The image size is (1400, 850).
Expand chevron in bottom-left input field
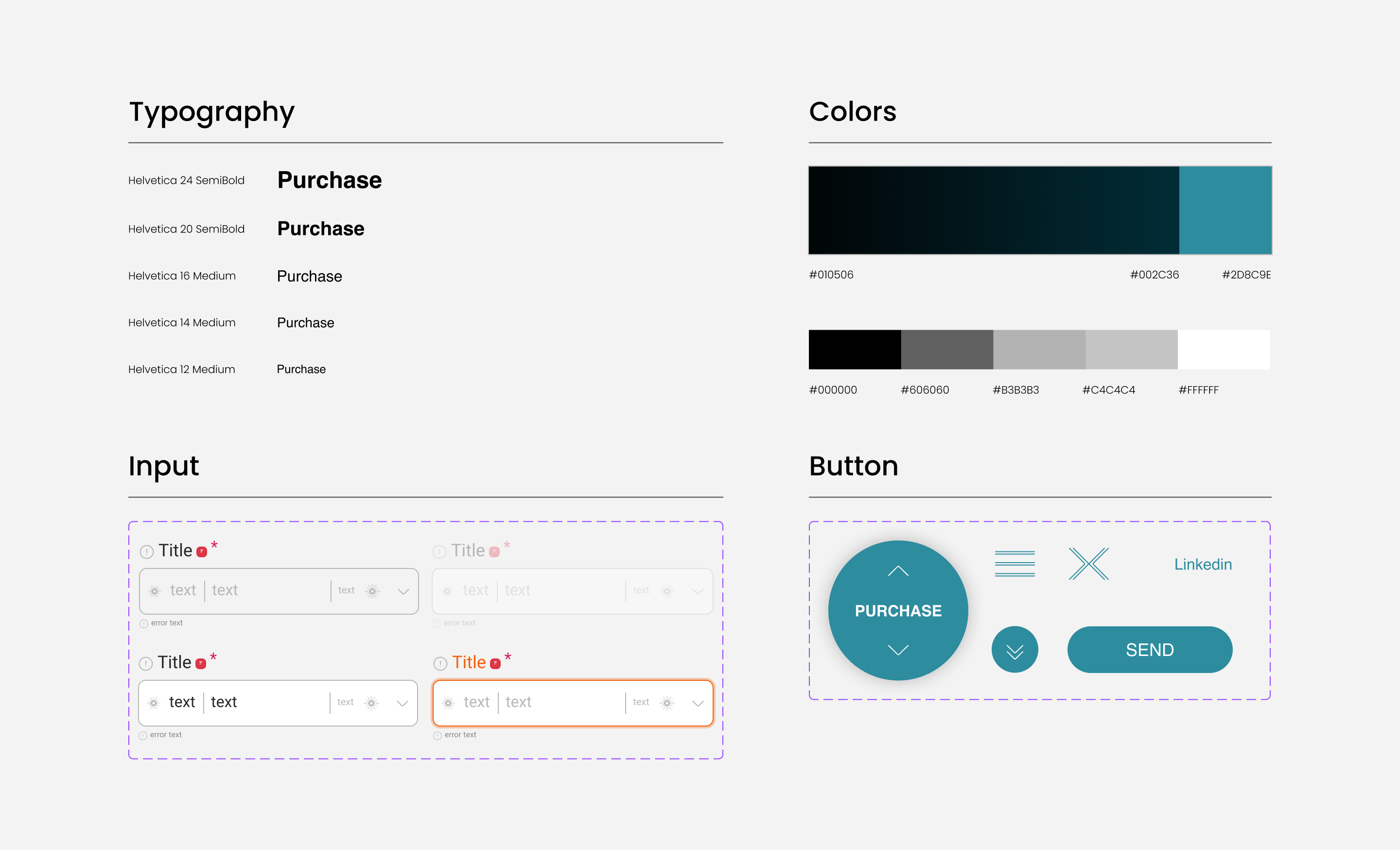pyautogui.click(x=402, y=704)
